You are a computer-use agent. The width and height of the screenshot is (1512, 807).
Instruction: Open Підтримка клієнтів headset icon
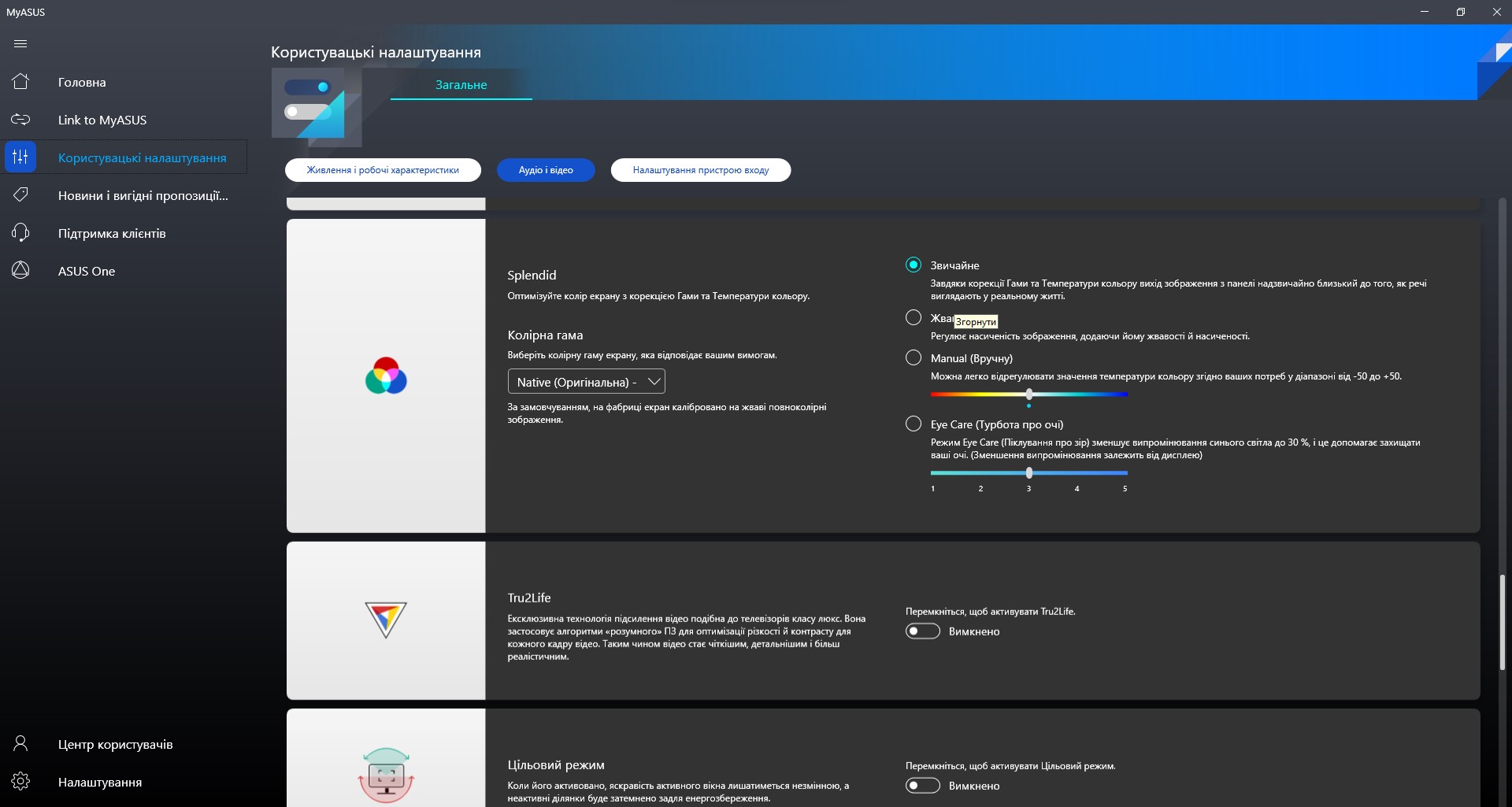(20, 233)
